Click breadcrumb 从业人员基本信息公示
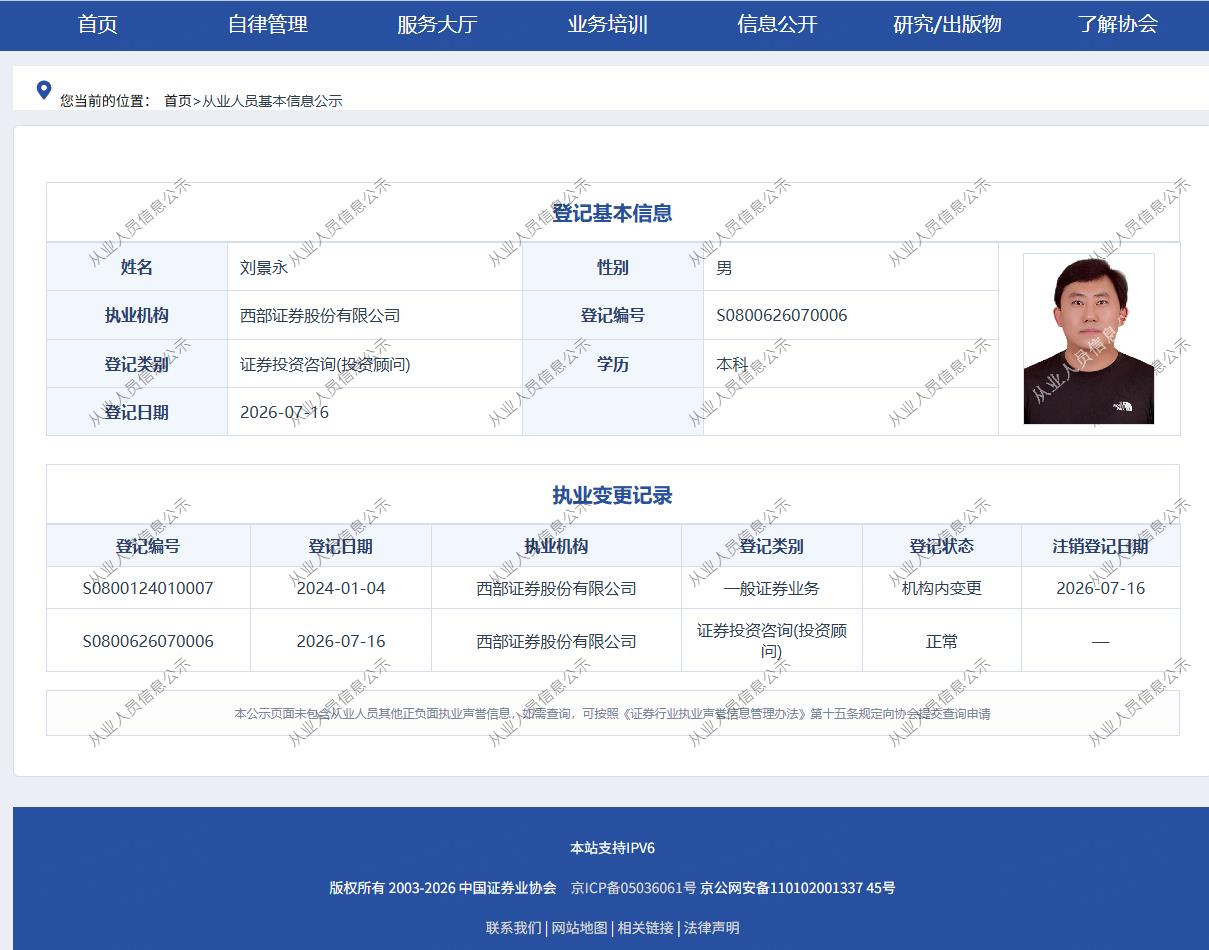This screenshot has width=1209, height=950. (x=272, y=101)
